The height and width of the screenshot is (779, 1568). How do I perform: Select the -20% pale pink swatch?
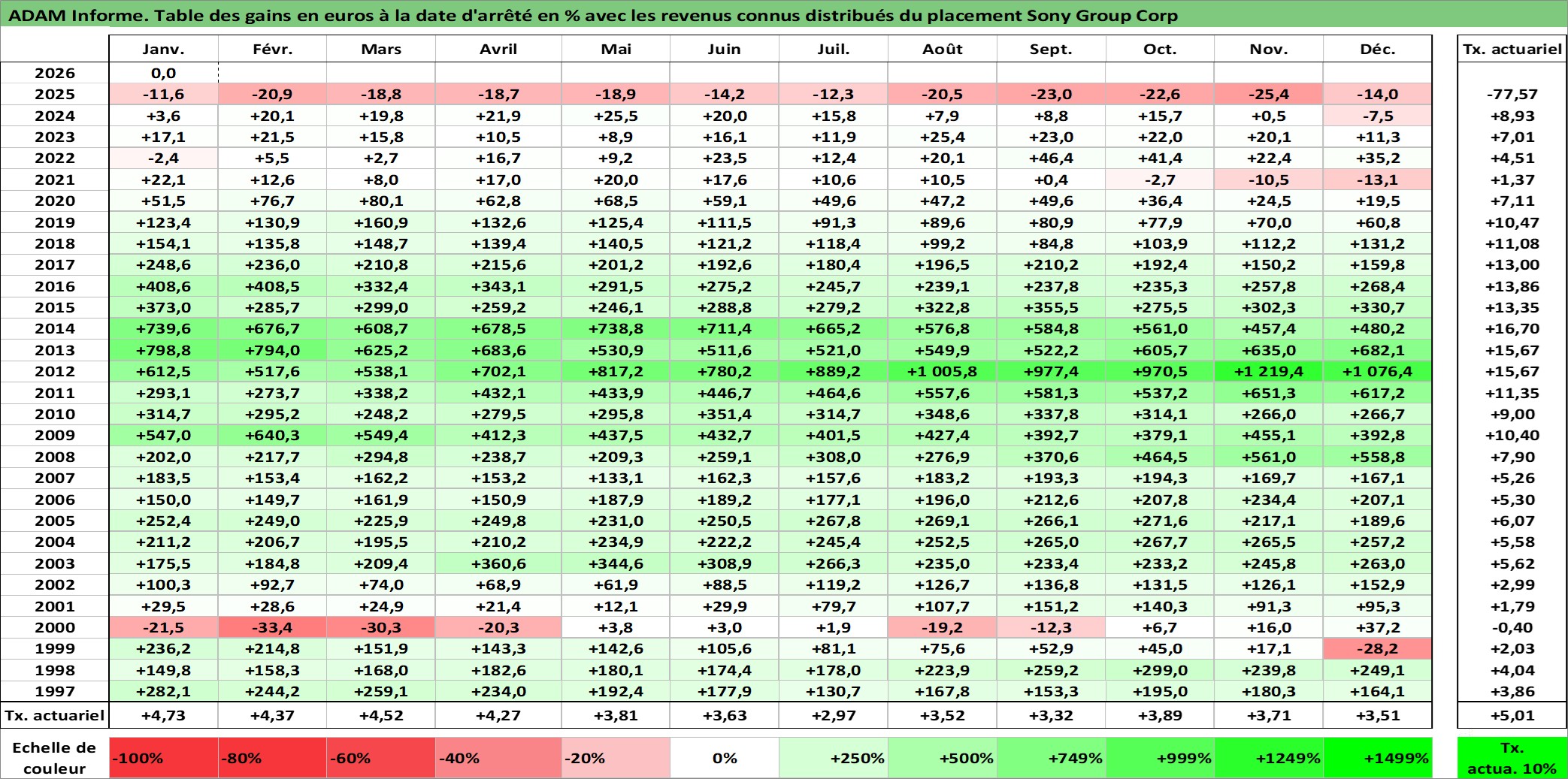616,757
